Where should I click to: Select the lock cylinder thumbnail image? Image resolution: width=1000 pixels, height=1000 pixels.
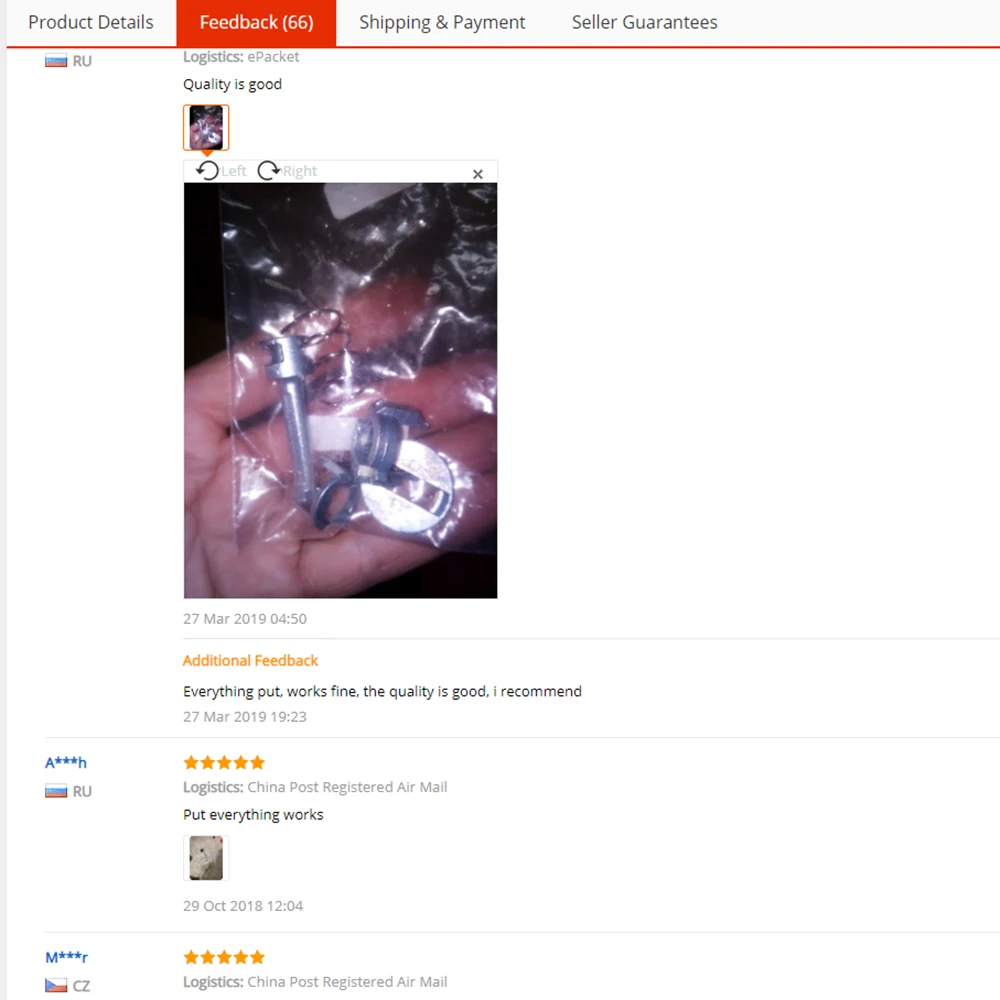click(x=206, y=128)
